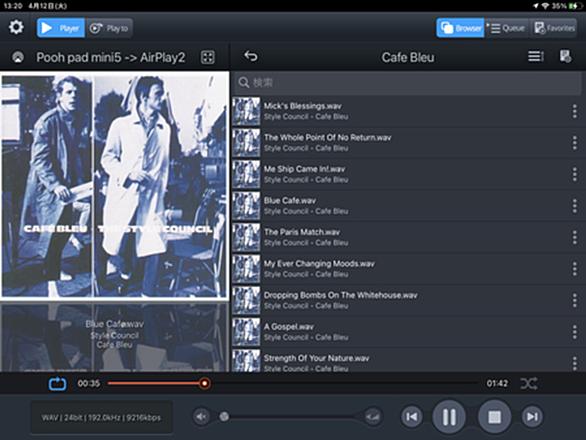Tap the Pooh pad mini5 -> AirPlay2 label
Viewport: 586px width, 440px height.
click(111, 58)
